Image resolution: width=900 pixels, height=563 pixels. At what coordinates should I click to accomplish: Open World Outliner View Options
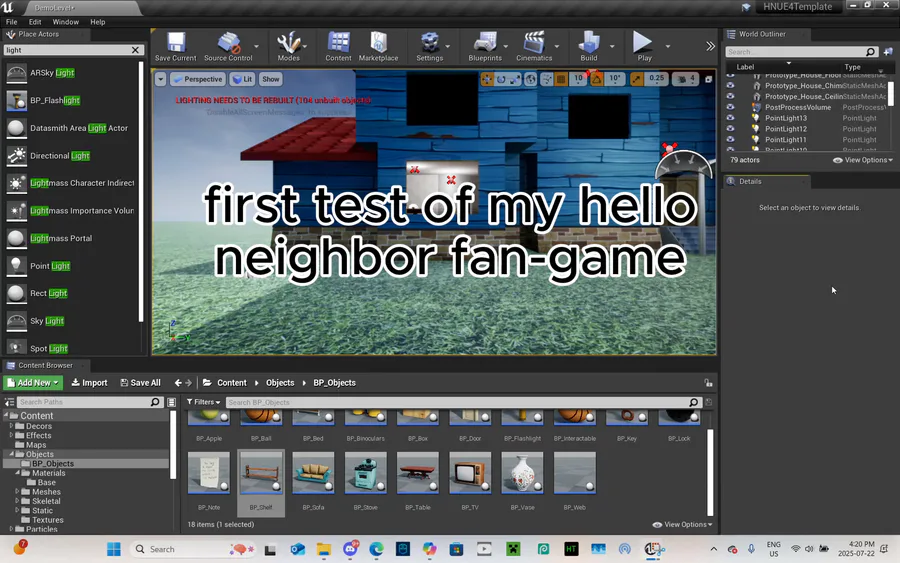863,160
